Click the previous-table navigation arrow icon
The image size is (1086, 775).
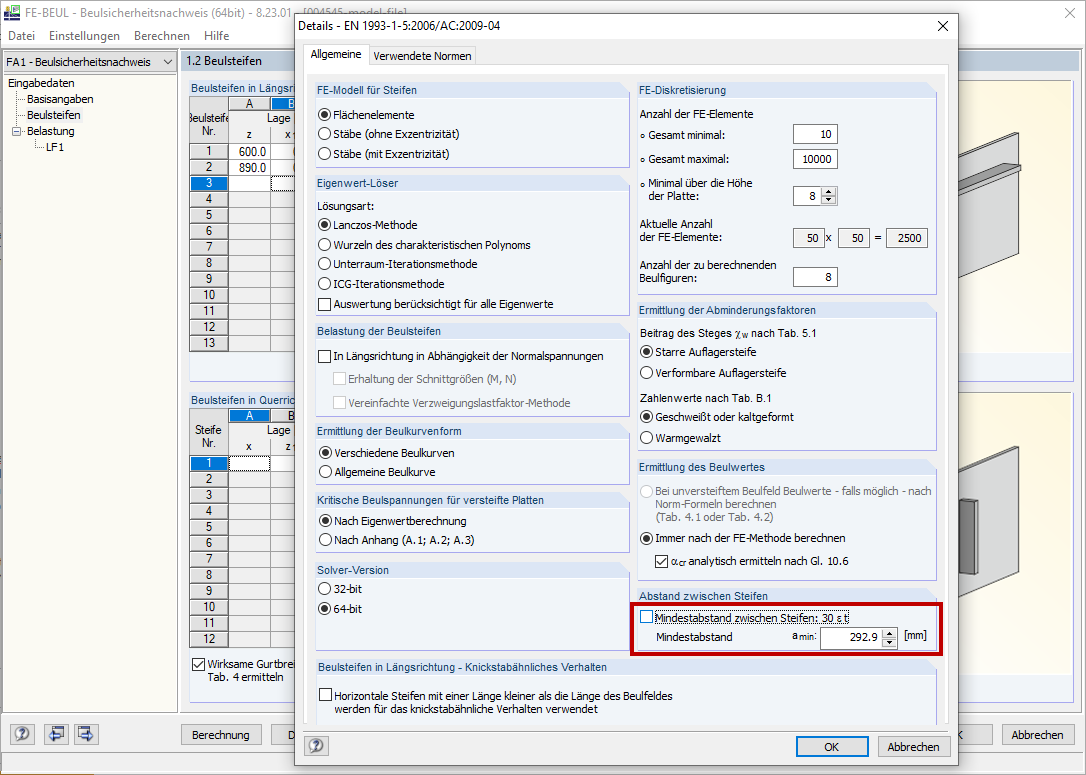pos(56,734)
